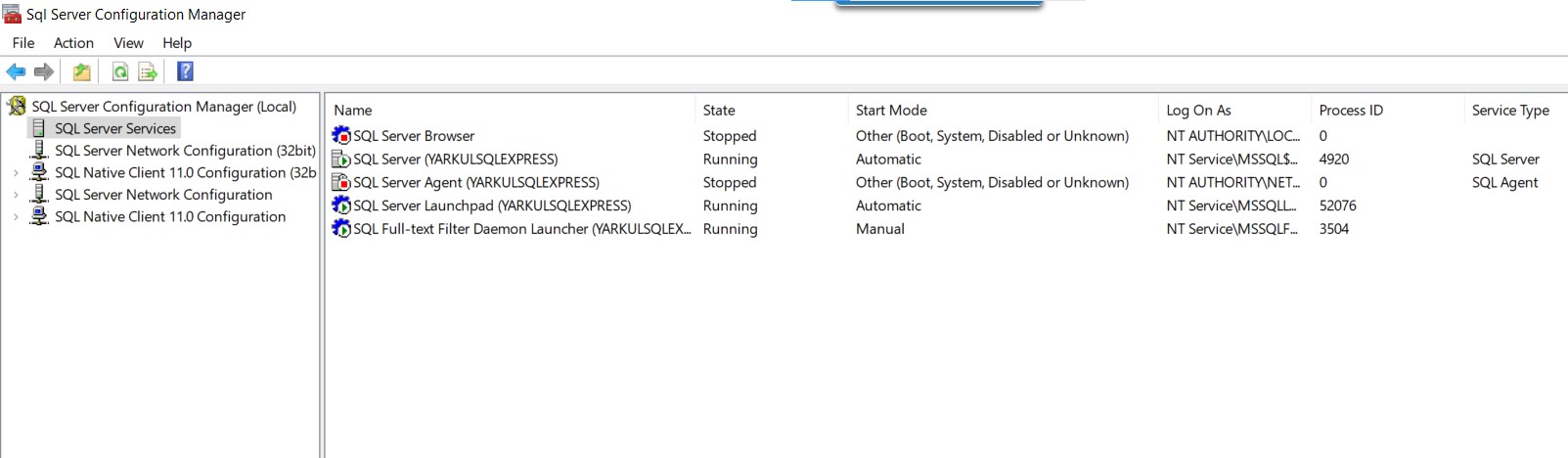Open the View menu

click(128, 43)
